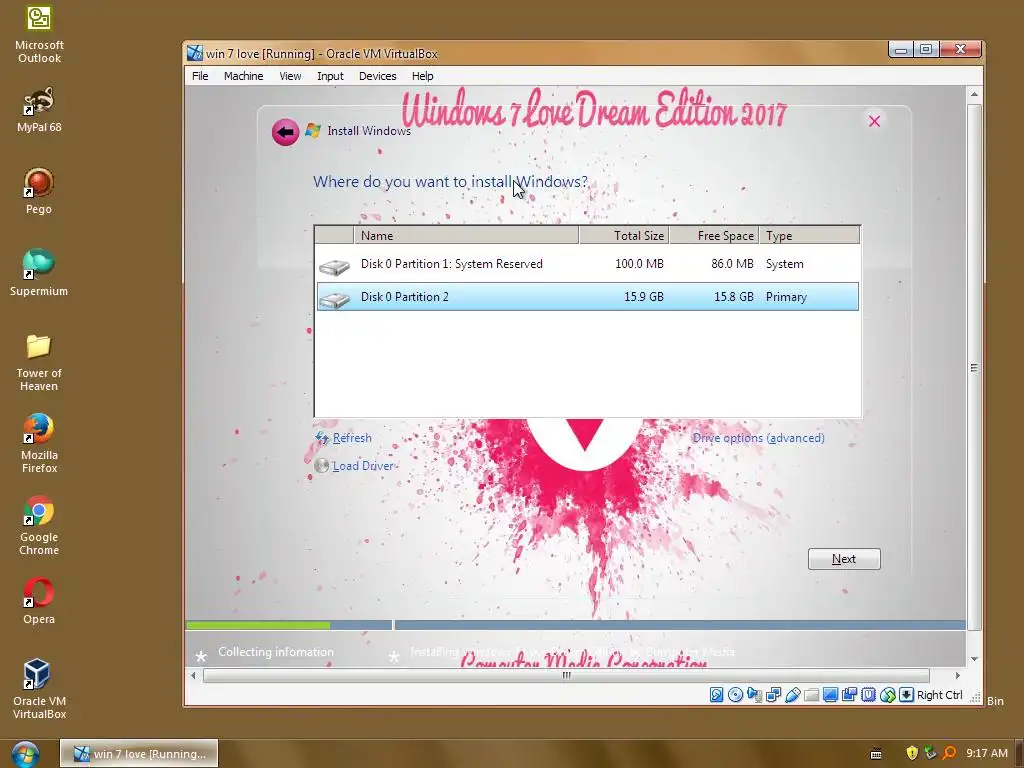The height and width of the screenshot is (768, 1024).
Task: Click the horizontal scrollbar right arrow of the VM window
Action: click(957, 675)
